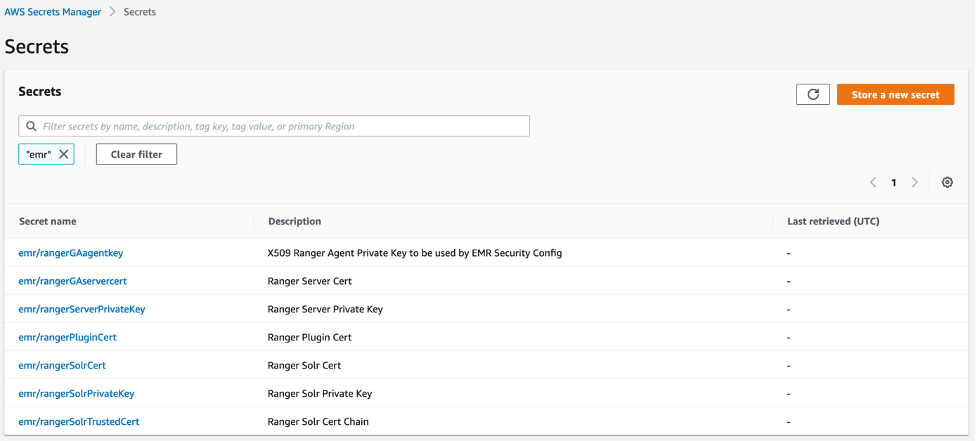
Task: Sort by the Secret name column header
Action: [48, 221]
